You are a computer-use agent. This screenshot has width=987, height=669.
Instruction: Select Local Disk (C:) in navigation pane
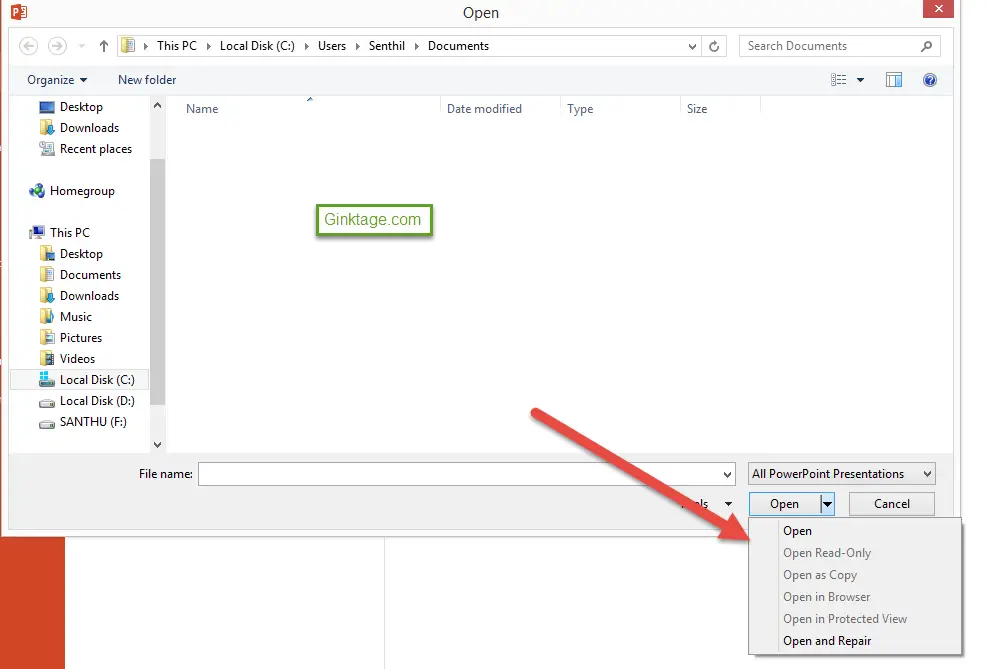point(80,379)
